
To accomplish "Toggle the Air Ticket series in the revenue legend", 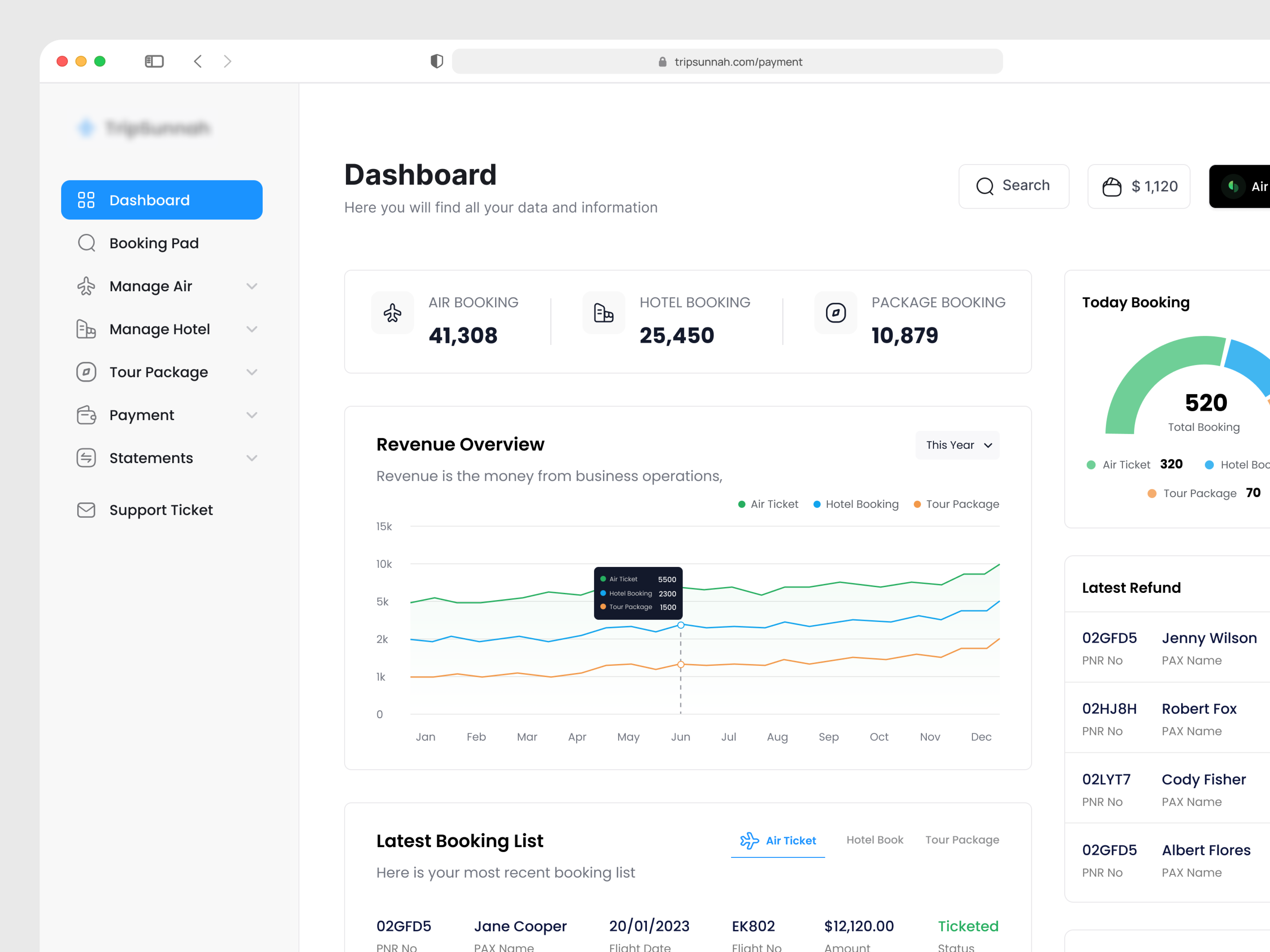I will coord(768,504).
